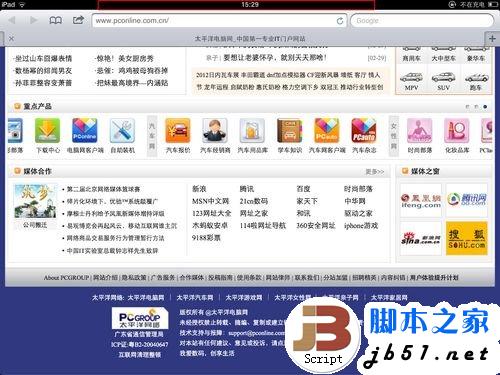Open the 21cn数码 link
The width and height of the screenshot is (500, 375).
click(x=254, y=201)
